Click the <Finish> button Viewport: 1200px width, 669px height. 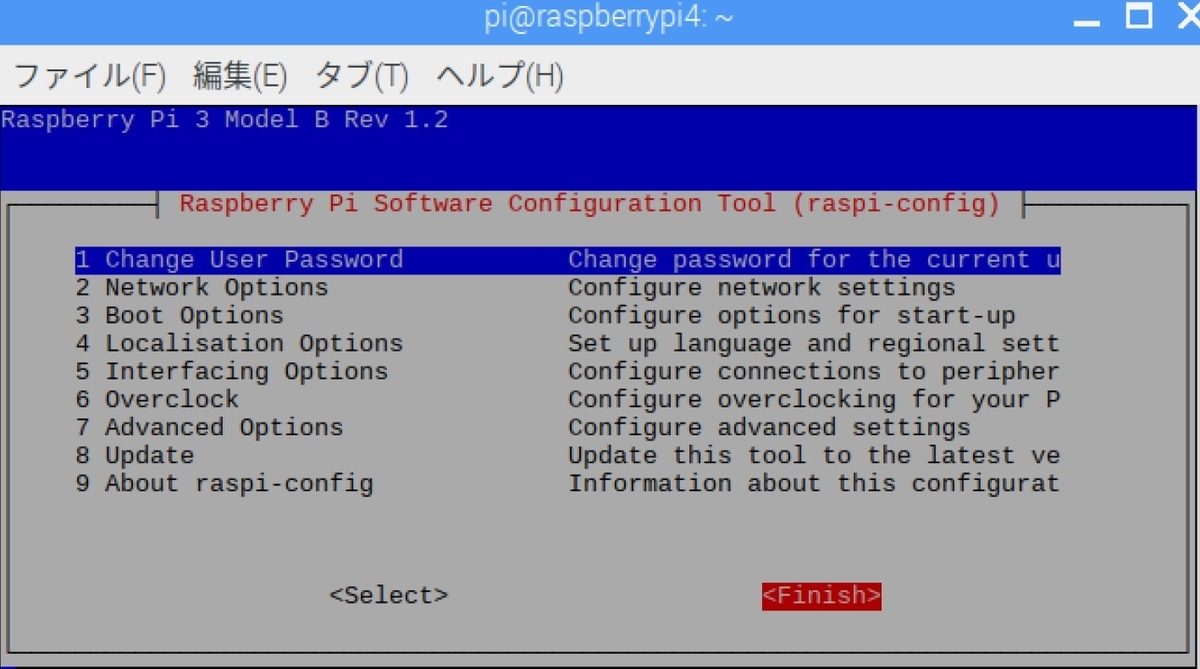(822, 595)
